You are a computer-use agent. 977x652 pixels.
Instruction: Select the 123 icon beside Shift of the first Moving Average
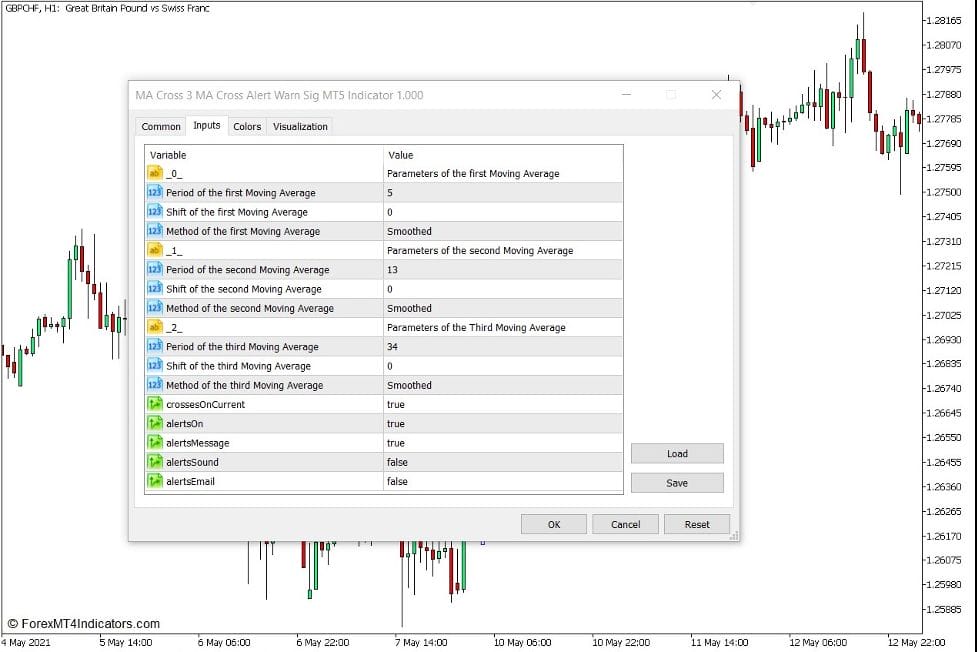point(157,211)
